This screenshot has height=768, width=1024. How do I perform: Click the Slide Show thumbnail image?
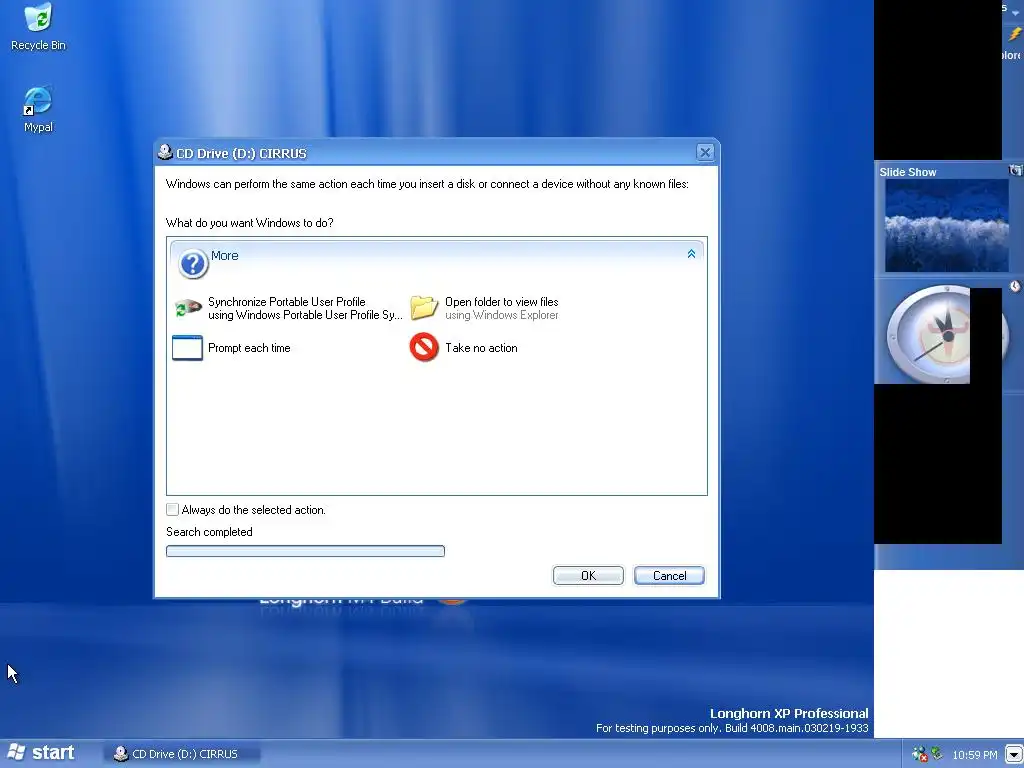946,225
